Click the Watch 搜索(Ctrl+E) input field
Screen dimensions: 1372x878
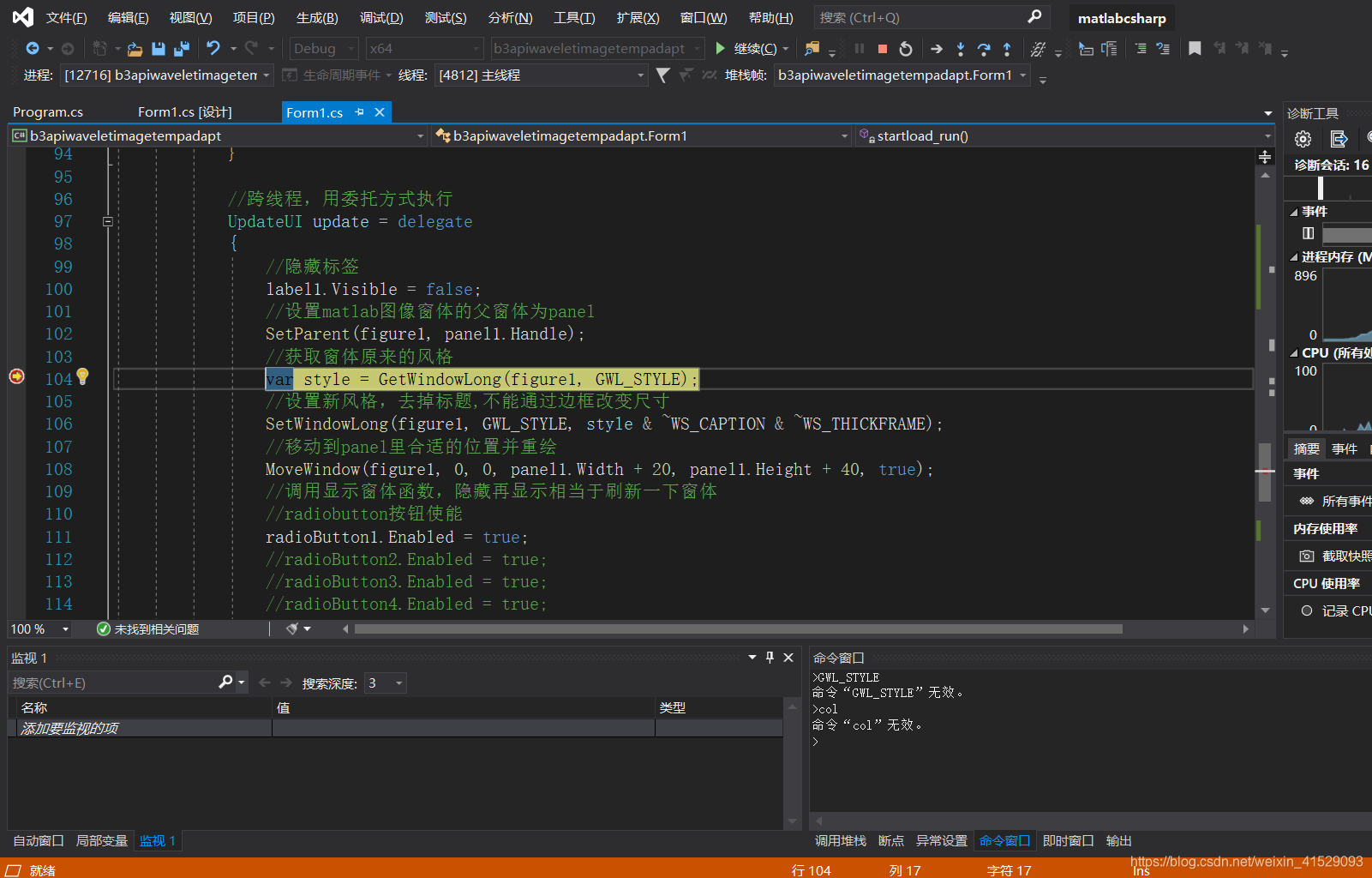coord(111,683)
